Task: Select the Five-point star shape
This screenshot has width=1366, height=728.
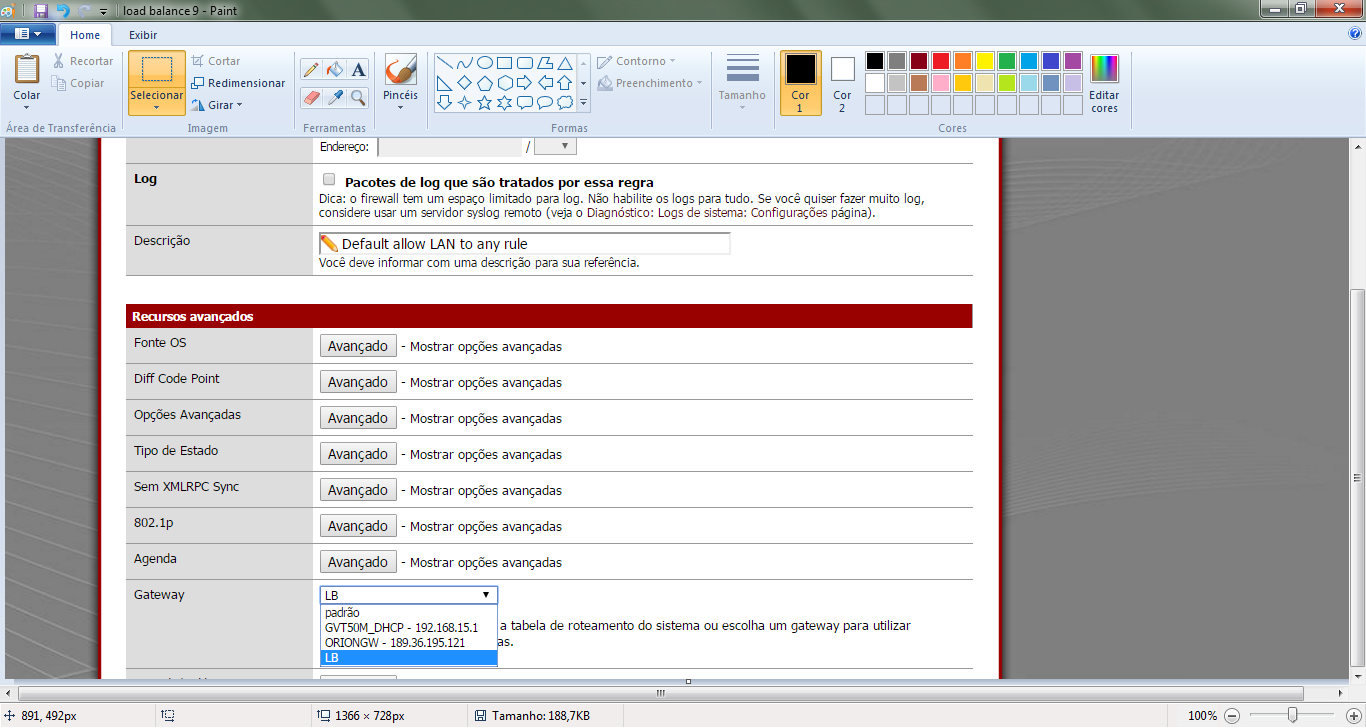Action: [x=484, y=102]
